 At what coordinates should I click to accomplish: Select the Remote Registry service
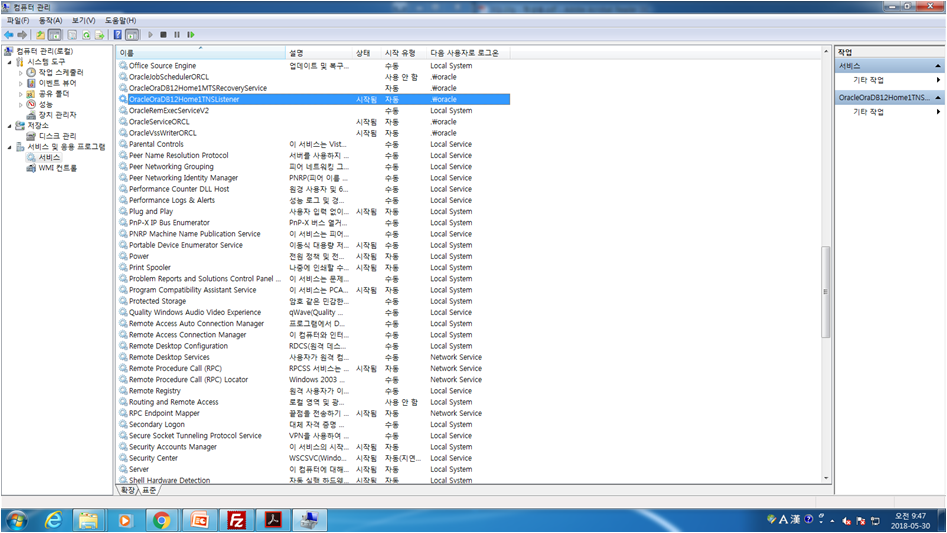click(x=155, y=391)
